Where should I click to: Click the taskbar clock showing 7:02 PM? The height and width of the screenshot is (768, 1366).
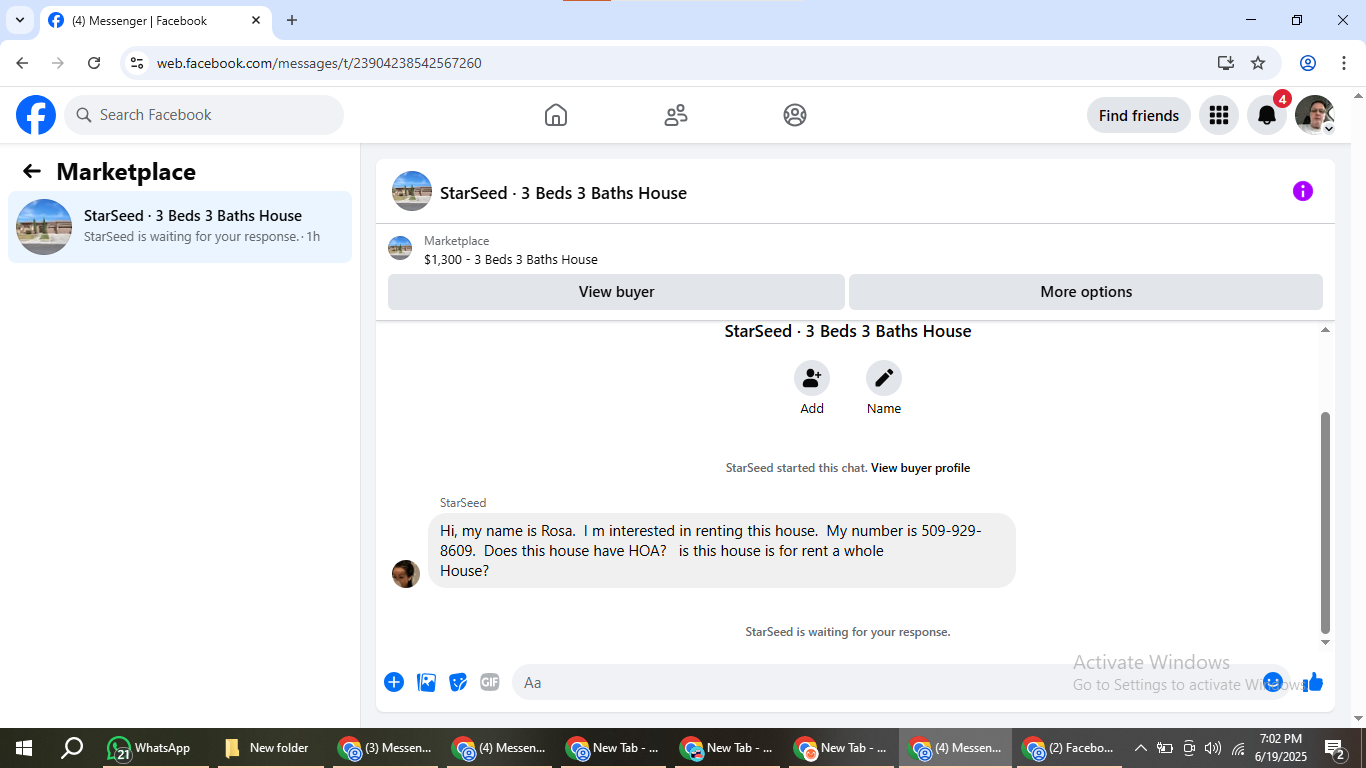[1280, 748]
